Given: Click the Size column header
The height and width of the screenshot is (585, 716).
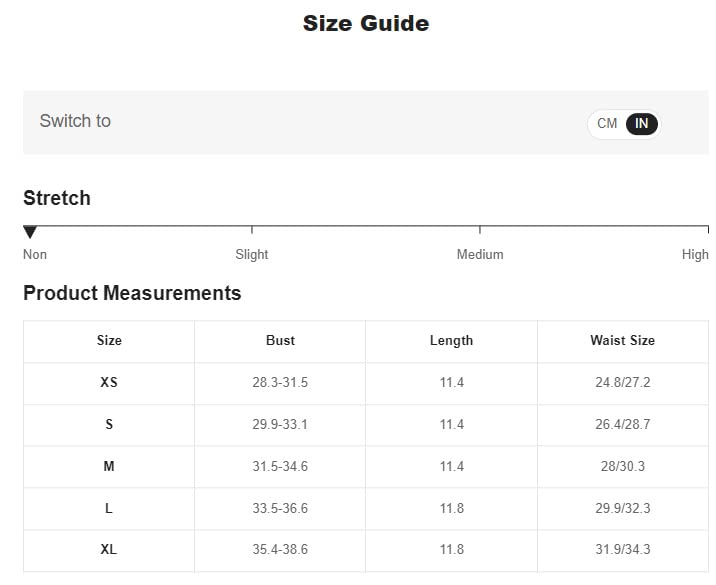Looking at the screenshot, I should click(x=109, y=340).
